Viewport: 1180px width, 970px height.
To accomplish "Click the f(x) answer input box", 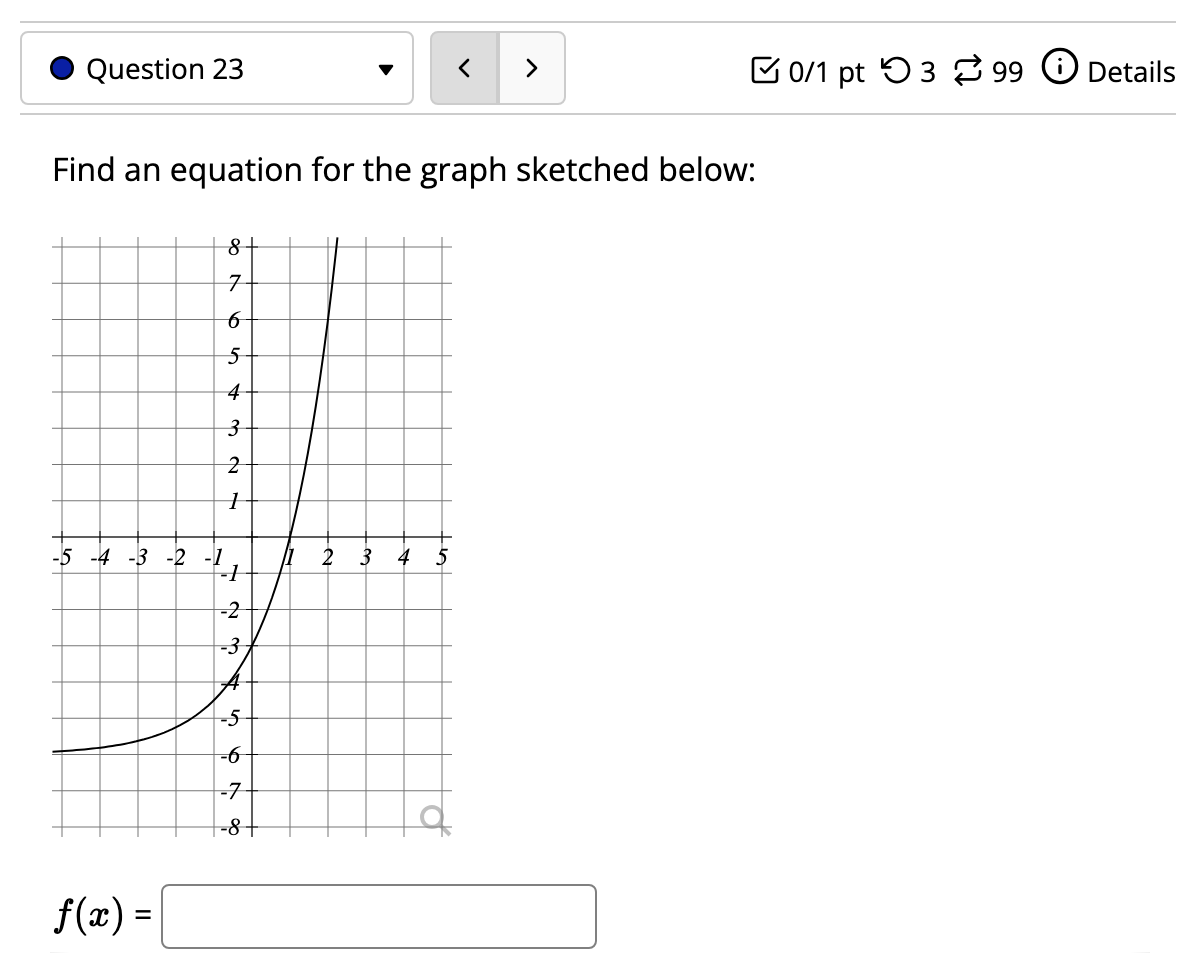I will tap(380, 915).
